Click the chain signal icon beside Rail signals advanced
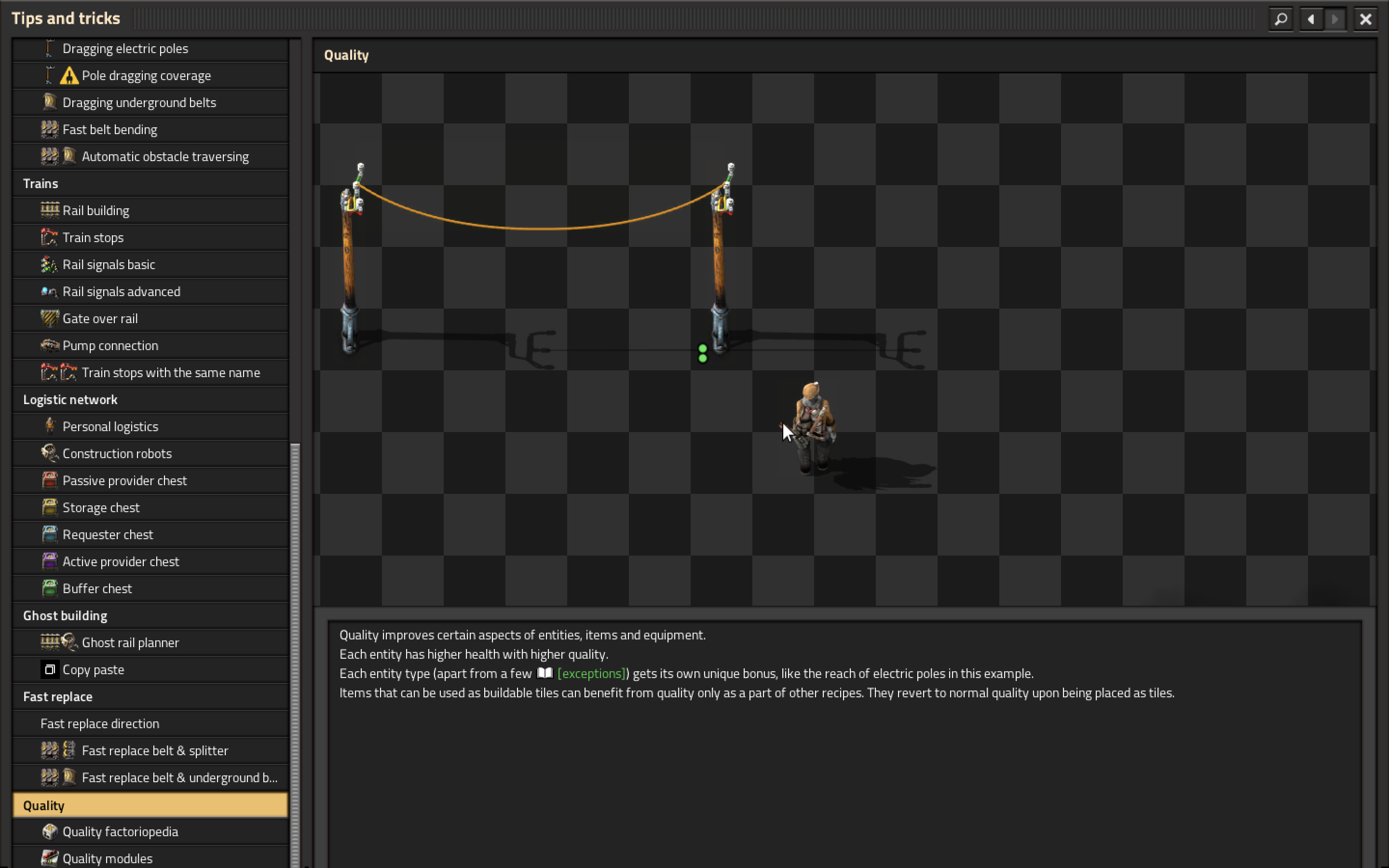The width and height of the screenshot is (1389, 868). coord(50,292)
